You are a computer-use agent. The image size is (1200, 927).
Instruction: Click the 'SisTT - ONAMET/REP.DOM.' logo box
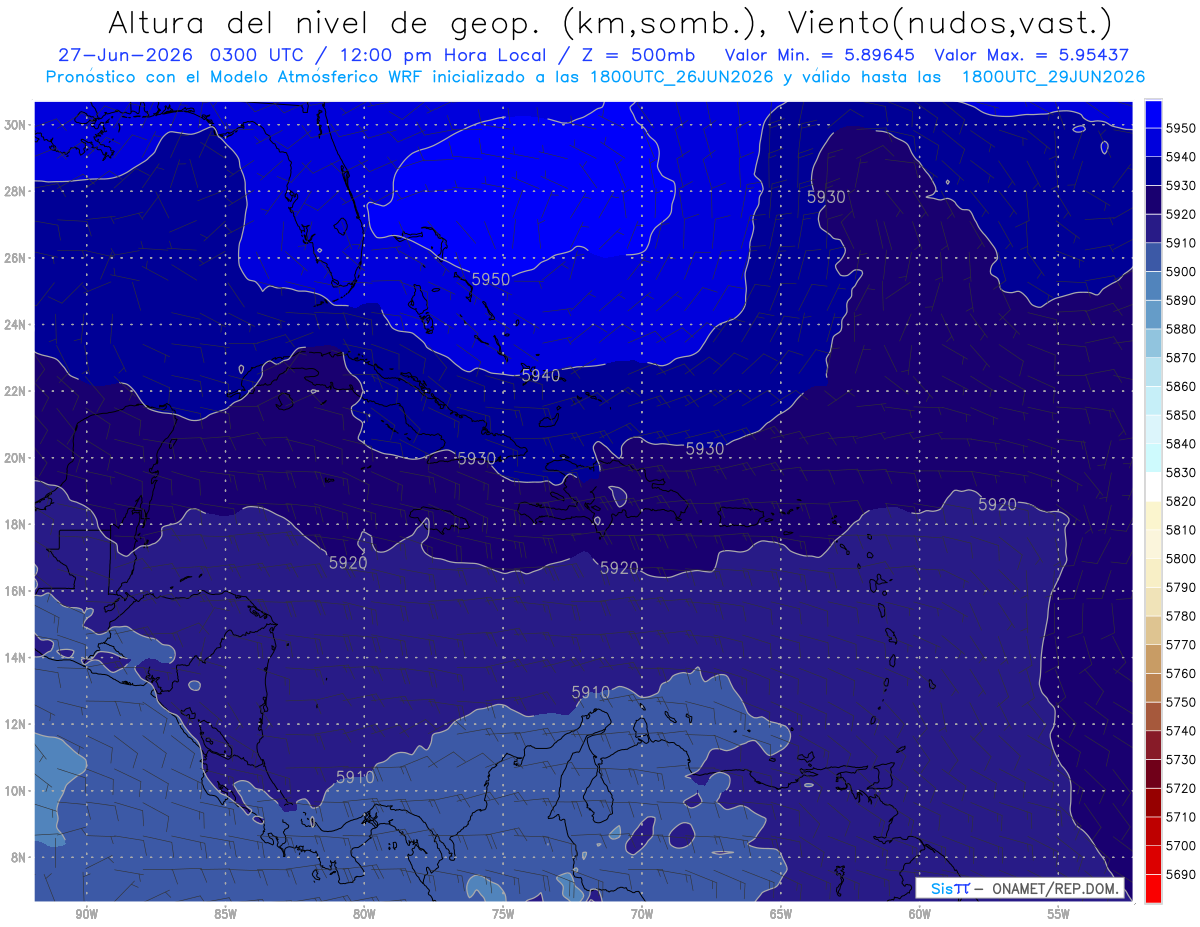[x=1020, y=888]
